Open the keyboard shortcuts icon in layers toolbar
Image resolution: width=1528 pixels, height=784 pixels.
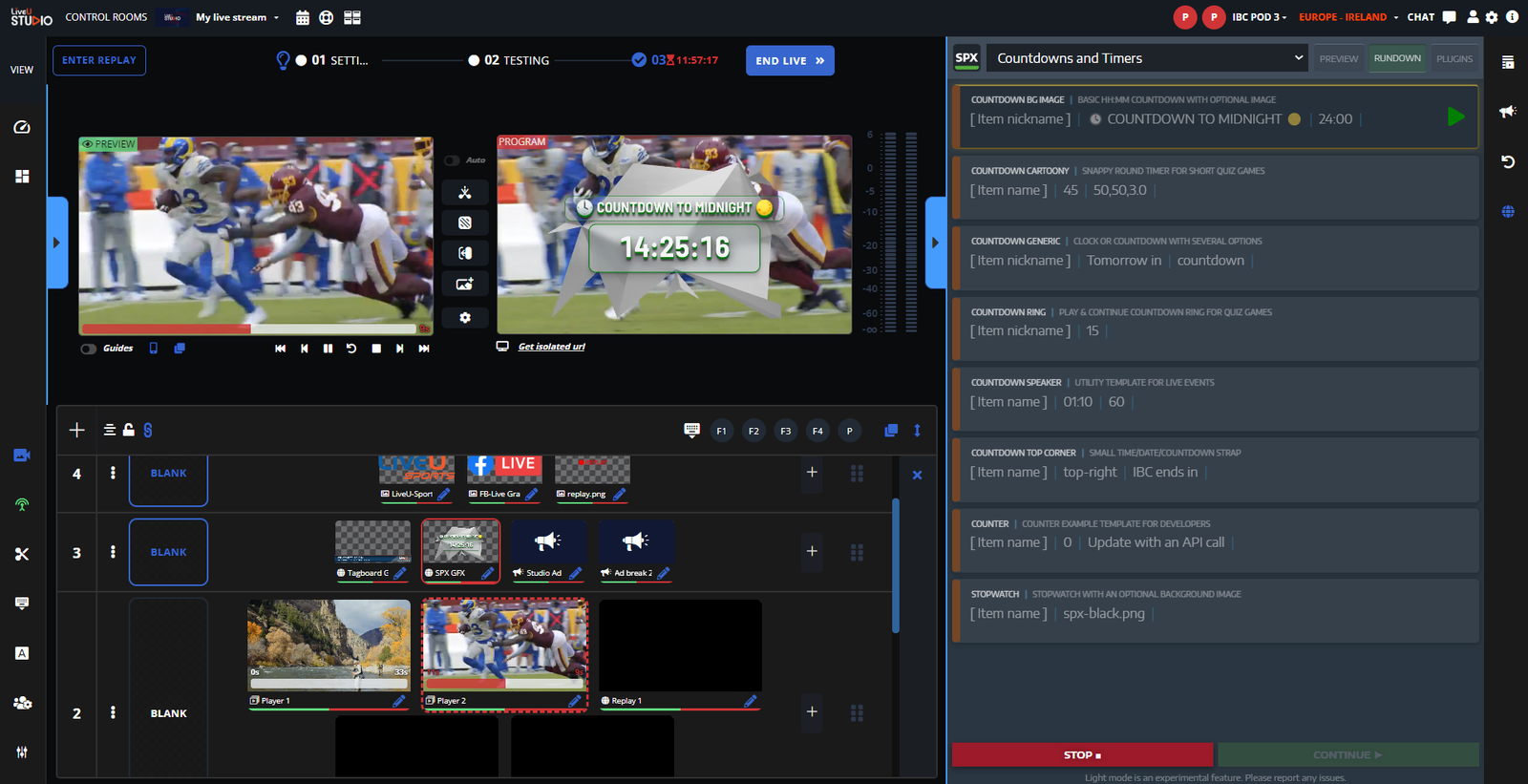[692, 431]
